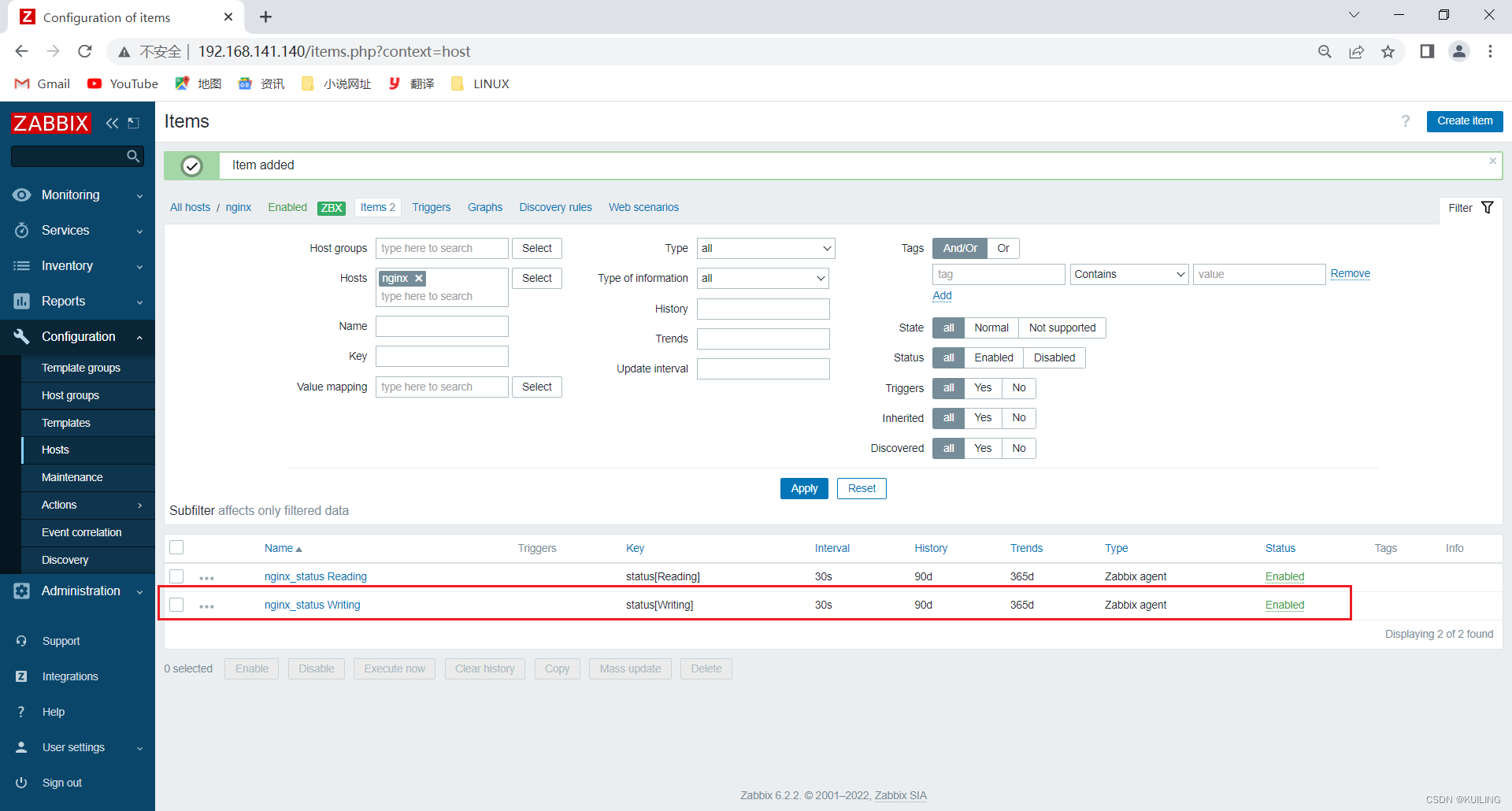
Task: Set State filter to Normal
Action: click(991, 328)
